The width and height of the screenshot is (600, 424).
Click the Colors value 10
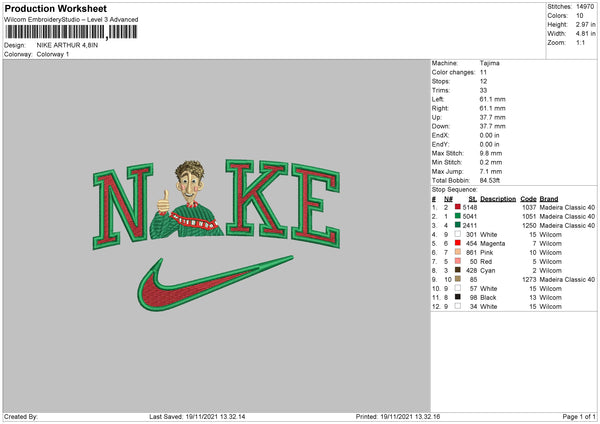click(x=580, y=16)
